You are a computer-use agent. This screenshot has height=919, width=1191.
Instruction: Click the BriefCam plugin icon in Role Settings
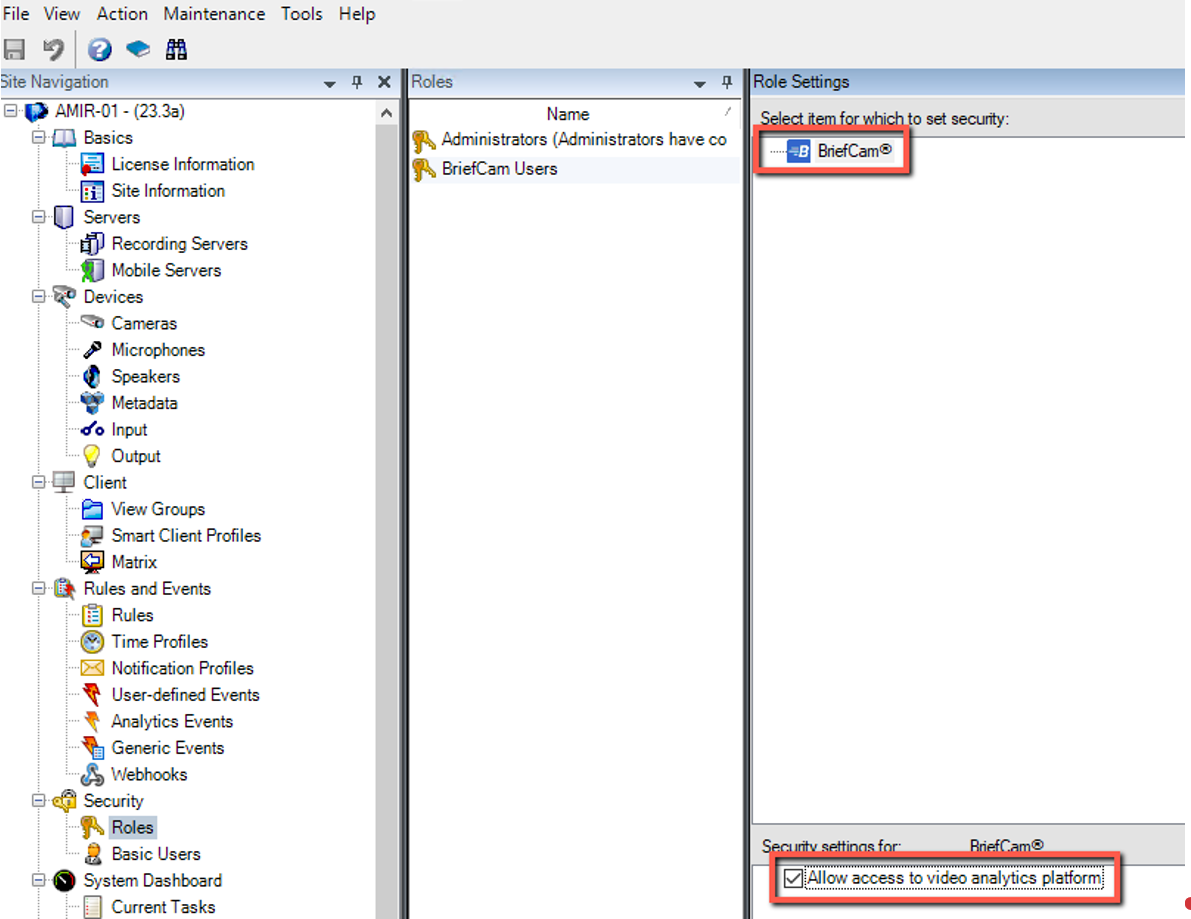pos(798,151)
